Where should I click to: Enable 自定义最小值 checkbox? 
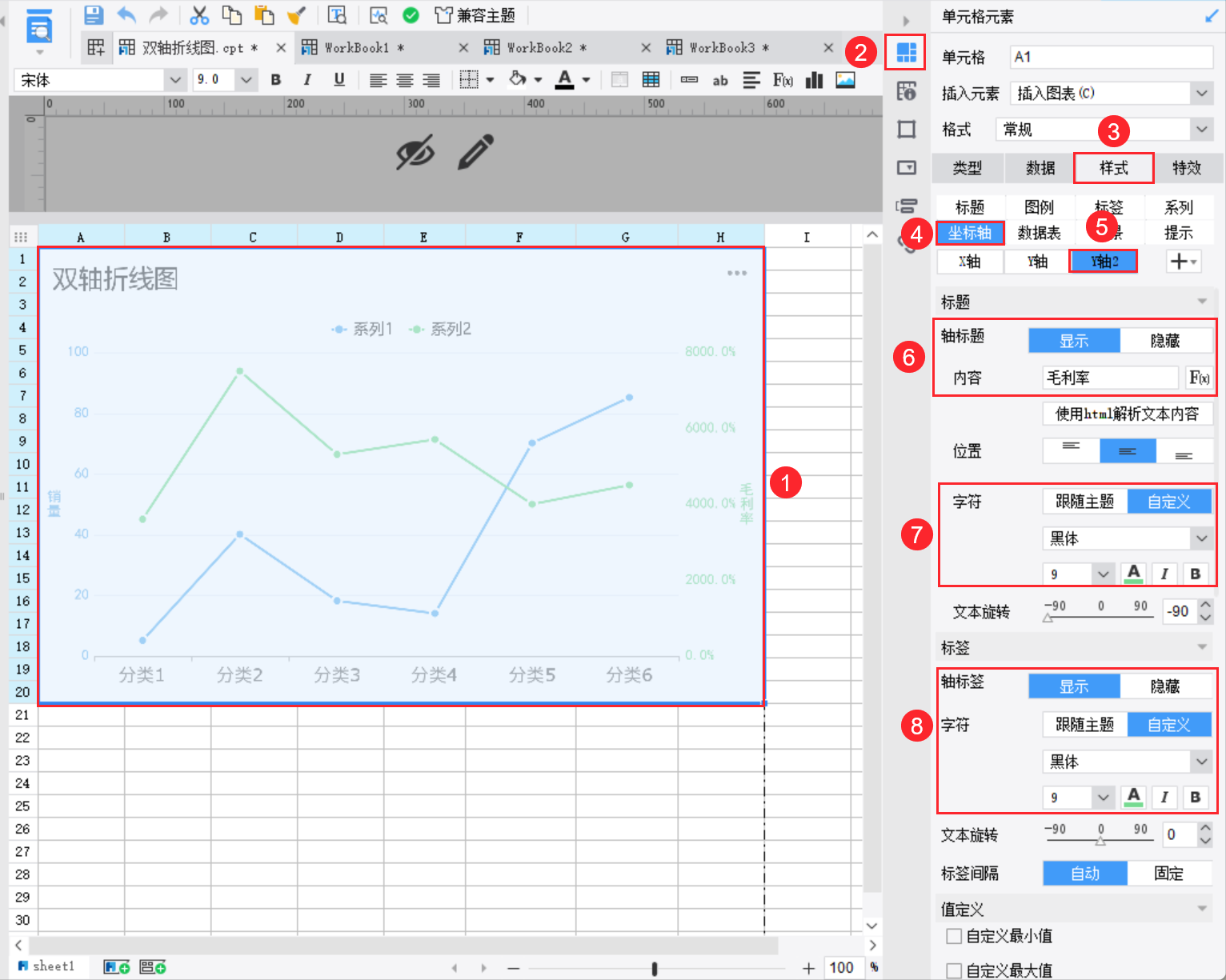click(953, 935)
